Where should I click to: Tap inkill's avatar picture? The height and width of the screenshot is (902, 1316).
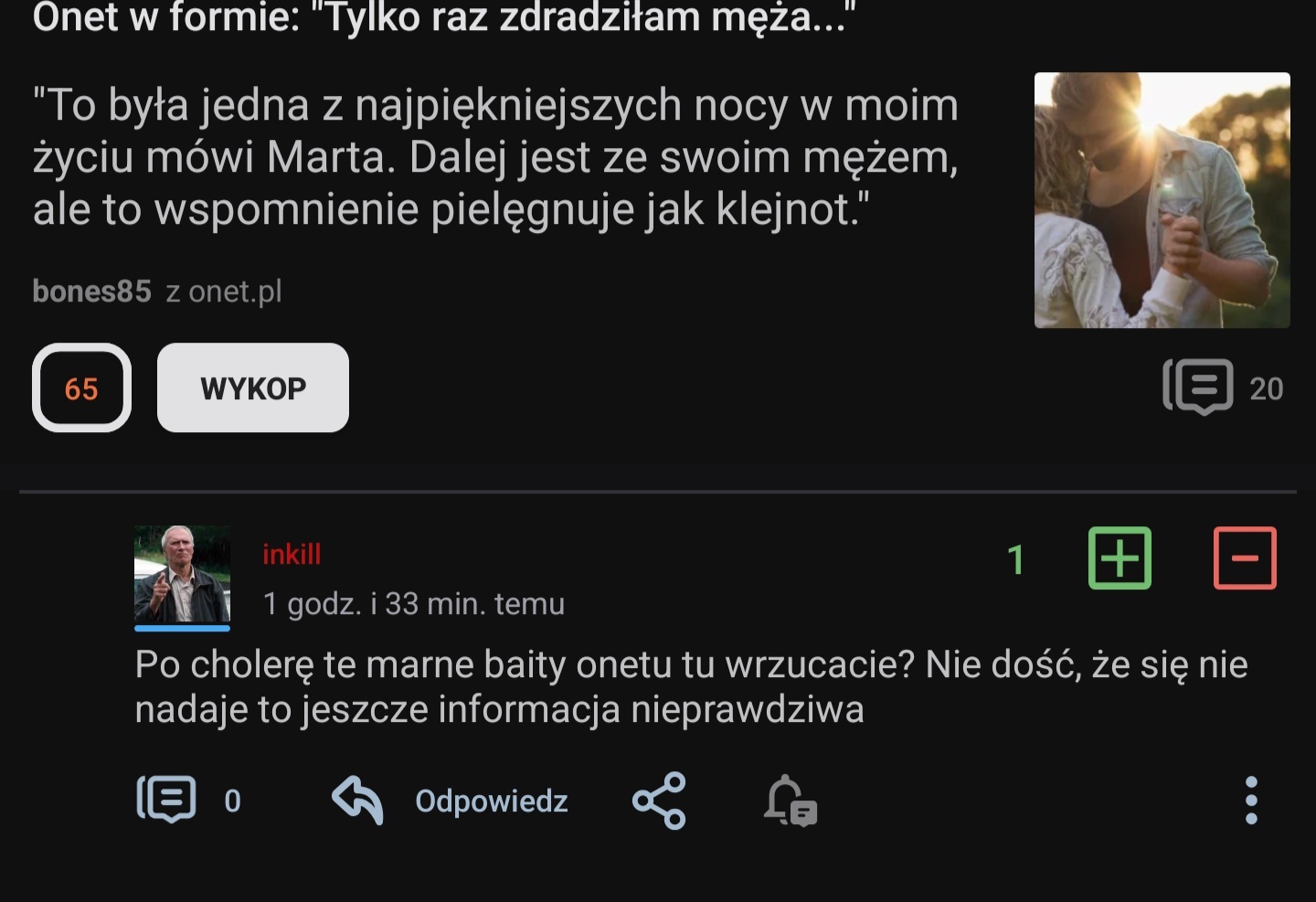[x=182, y=575]
